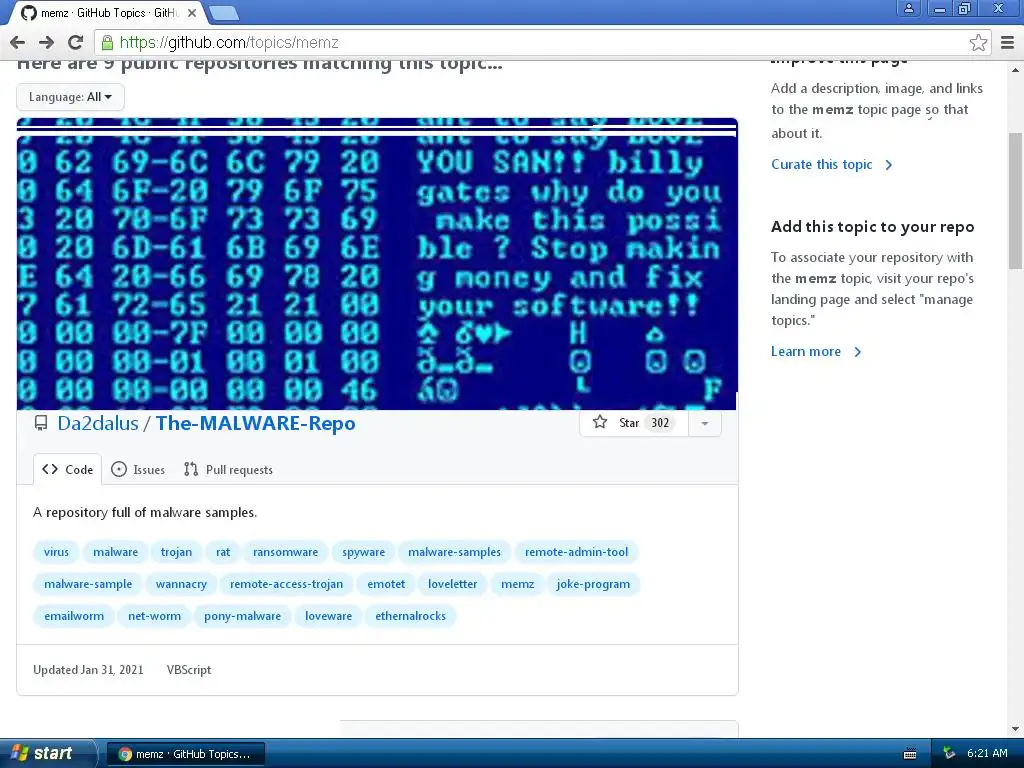Screen dimensions: 1024x768
Task: Click the MEMZ hex dump preview image
Action: click(x=377, y=264)
